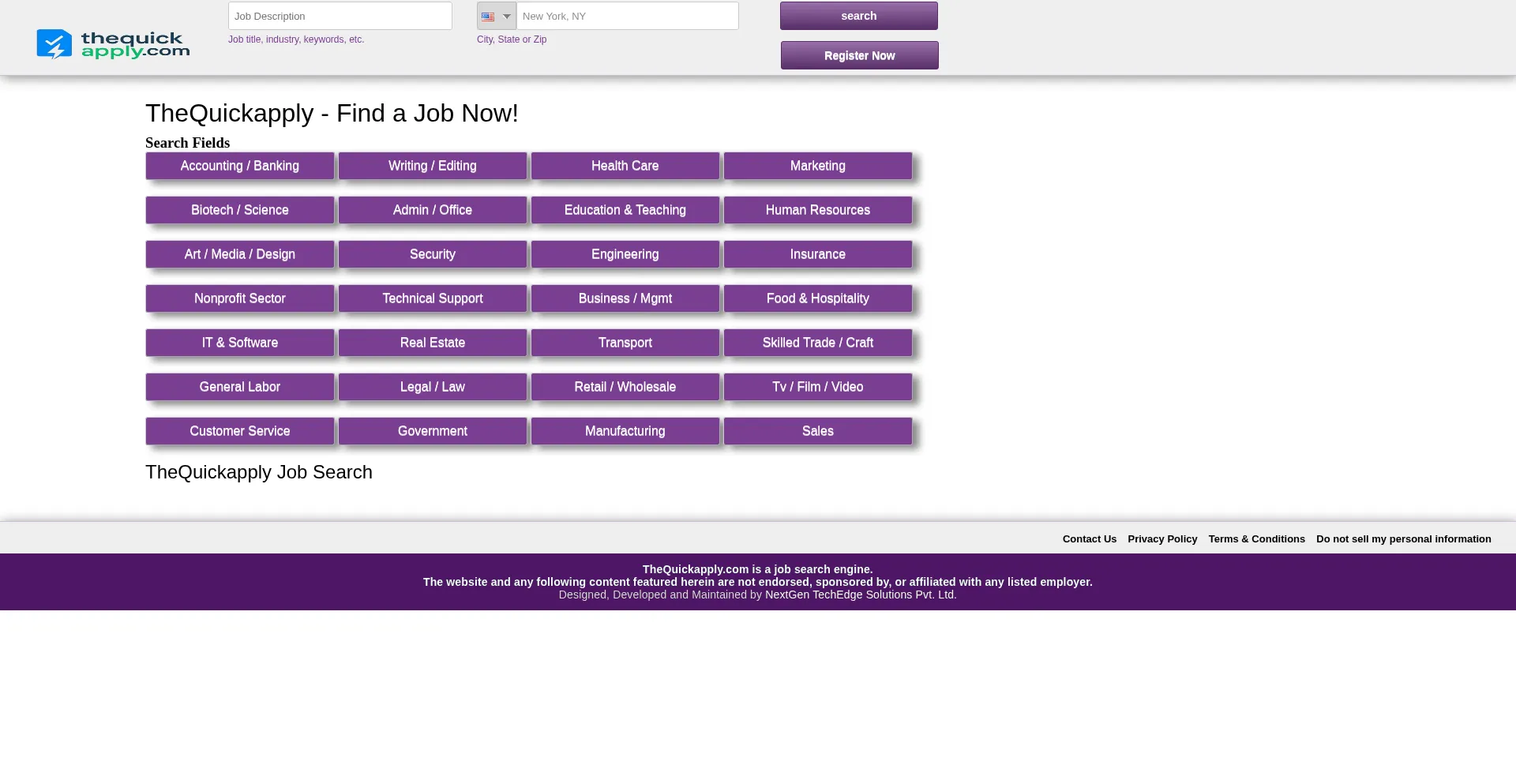Open Terms & Conditions in footer
The height and width of the screenshot is (784, 1516).
pos(1256,539)
